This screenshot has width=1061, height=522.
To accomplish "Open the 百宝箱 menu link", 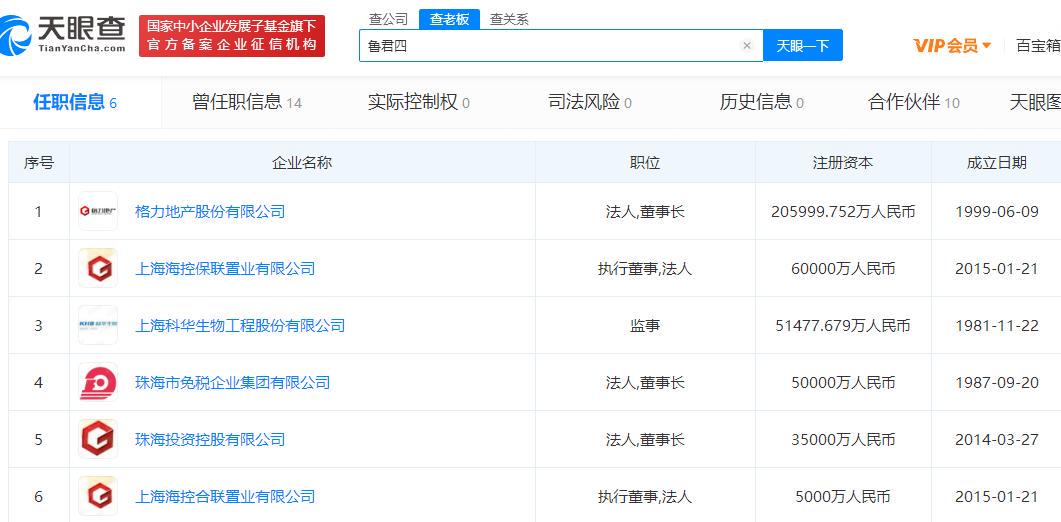I will point(1038,46).
